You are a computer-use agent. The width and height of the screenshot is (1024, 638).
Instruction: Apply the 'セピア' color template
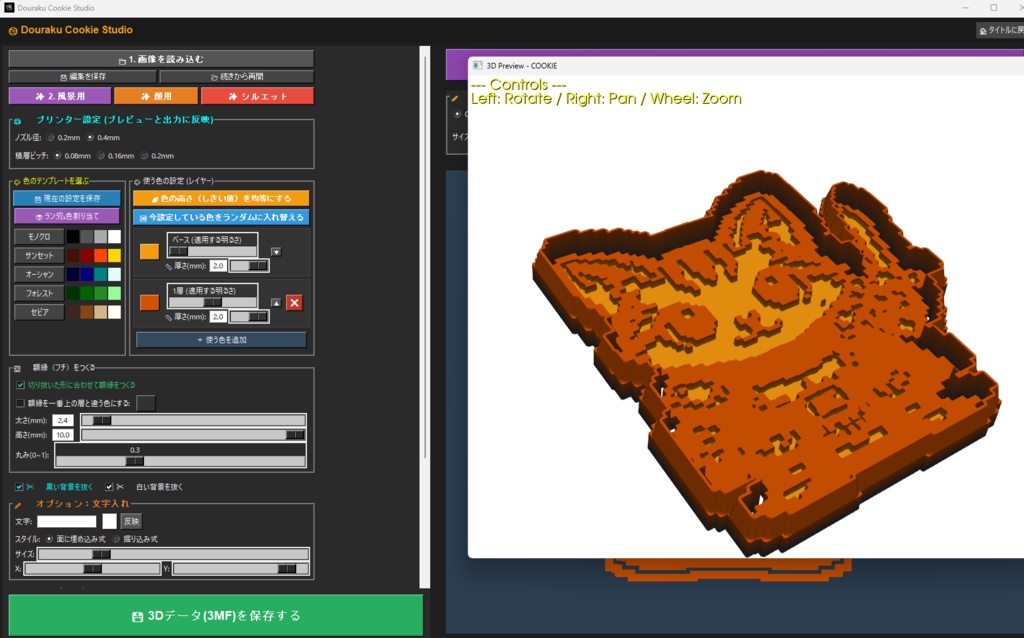(39, 312)
